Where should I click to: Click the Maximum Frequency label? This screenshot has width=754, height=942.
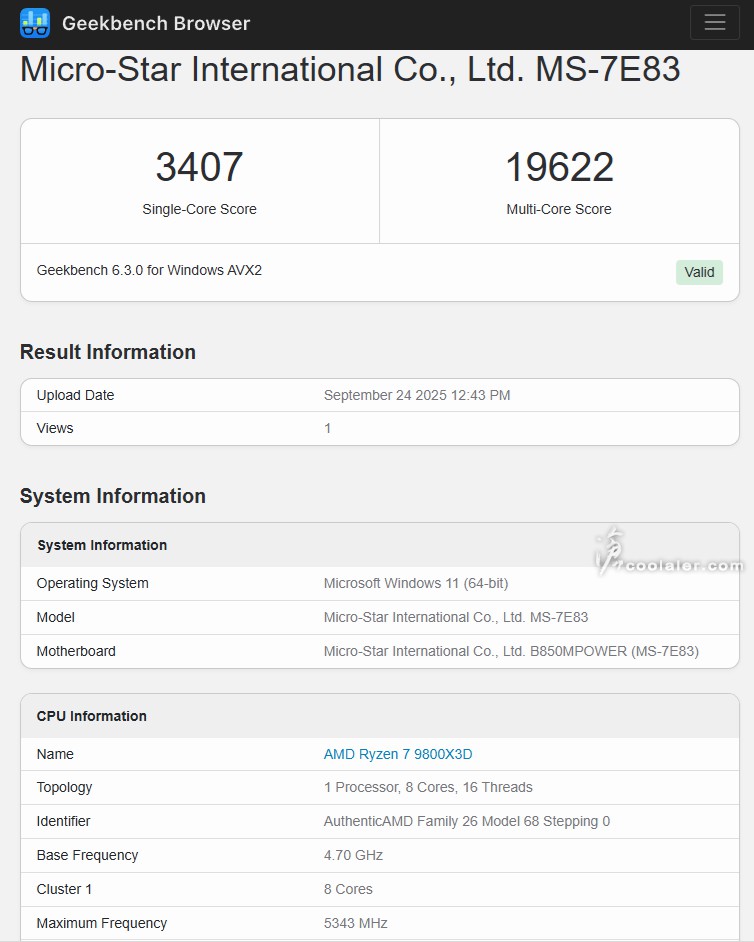102,923
